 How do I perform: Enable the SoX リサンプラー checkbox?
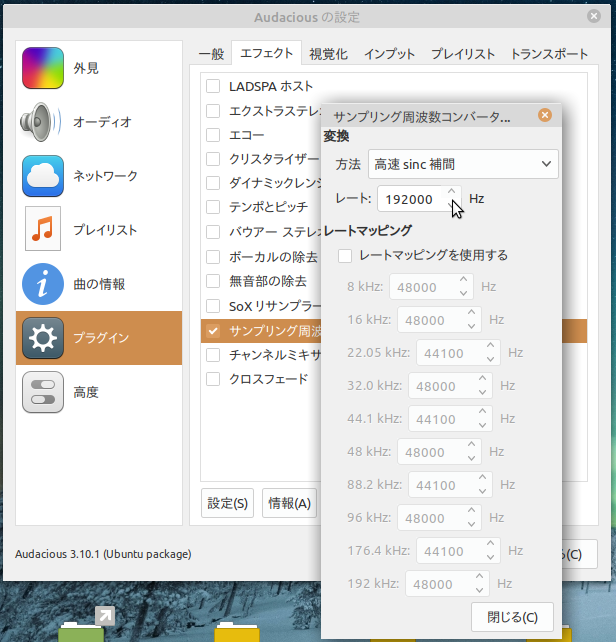pos(213,306)
